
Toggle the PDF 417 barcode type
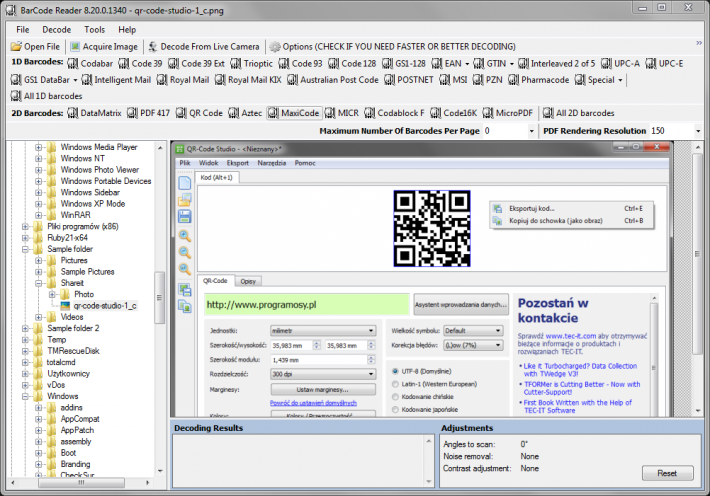coord(149,113)
